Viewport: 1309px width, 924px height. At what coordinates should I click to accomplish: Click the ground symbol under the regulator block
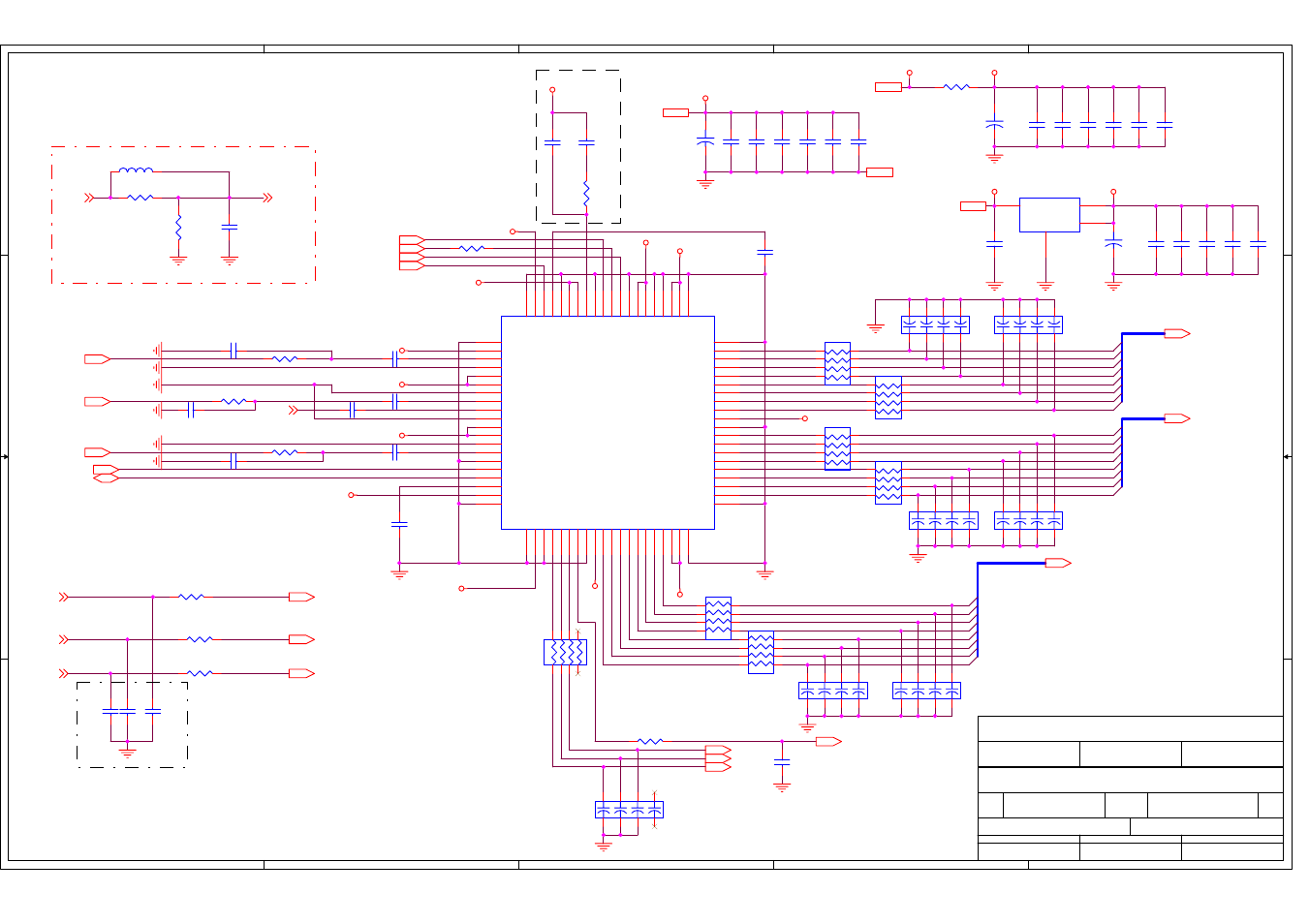pos(1045,286)
